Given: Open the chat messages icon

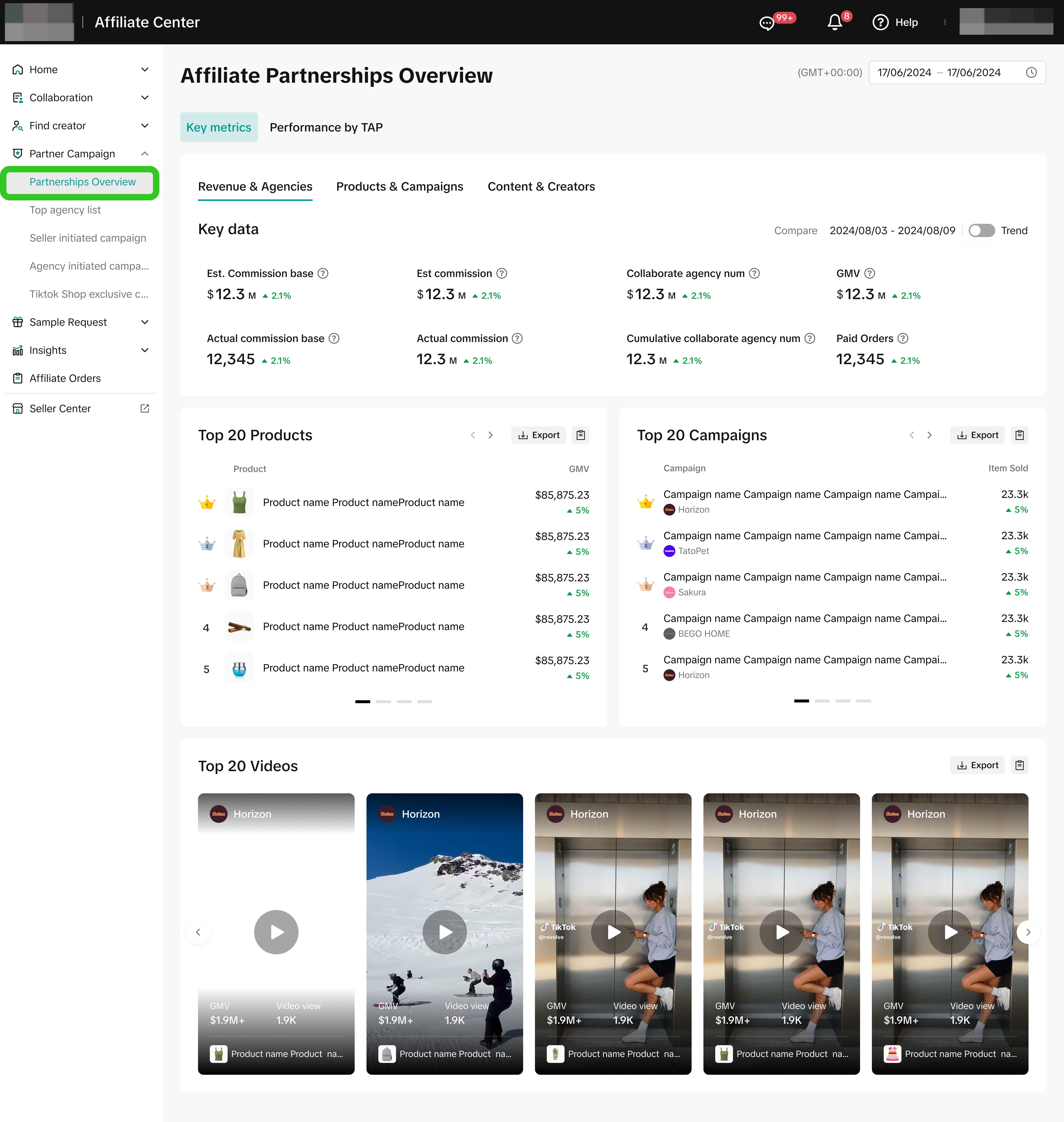Looking at the screenshot, I should point(767,23).
